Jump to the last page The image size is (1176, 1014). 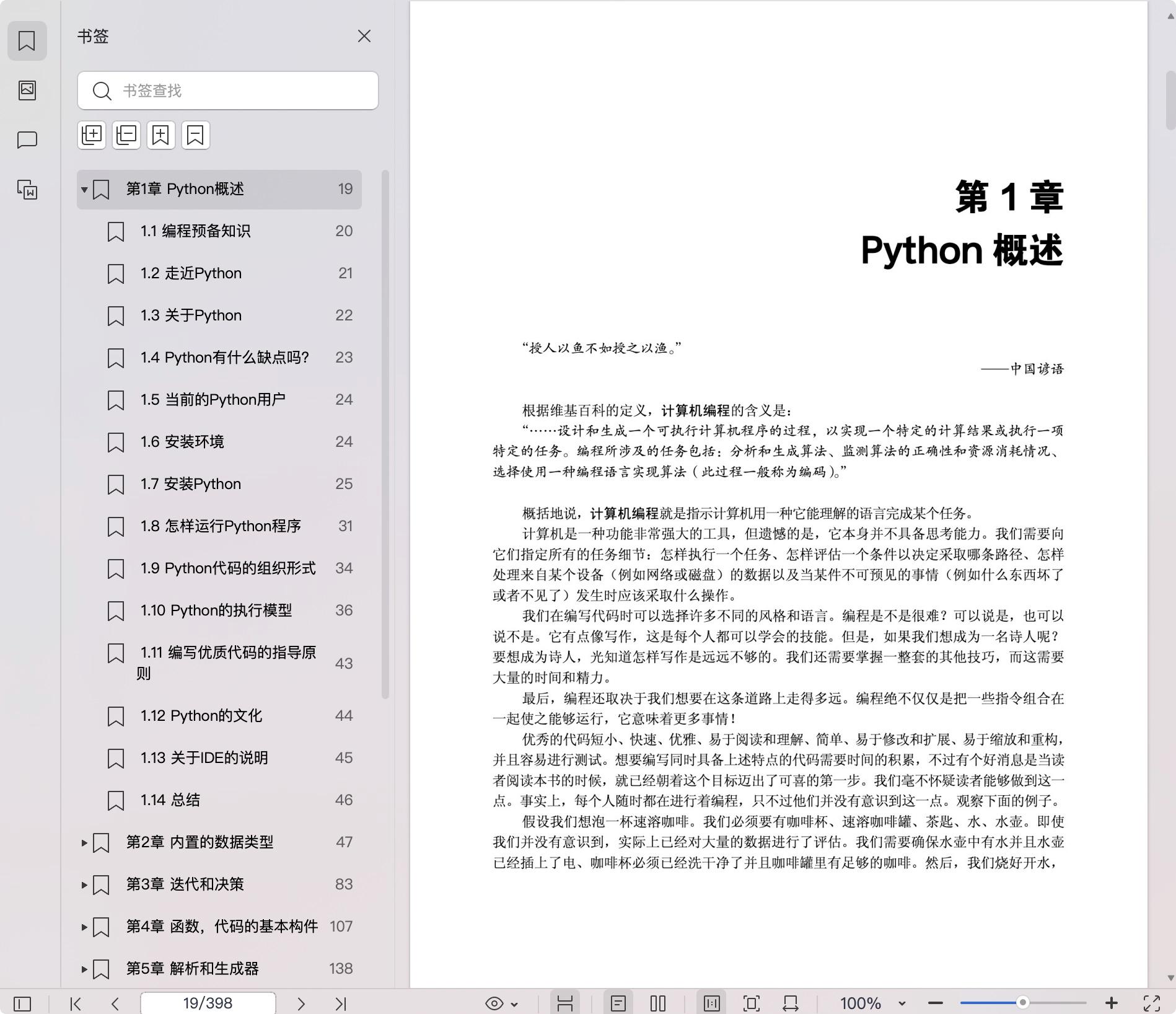tap(341, 1003)
